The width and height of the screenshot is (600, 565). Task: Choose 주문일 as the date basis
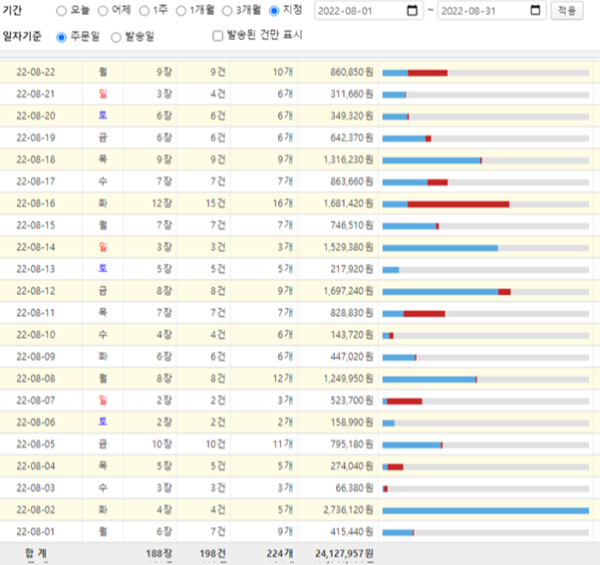coord(61,37)
